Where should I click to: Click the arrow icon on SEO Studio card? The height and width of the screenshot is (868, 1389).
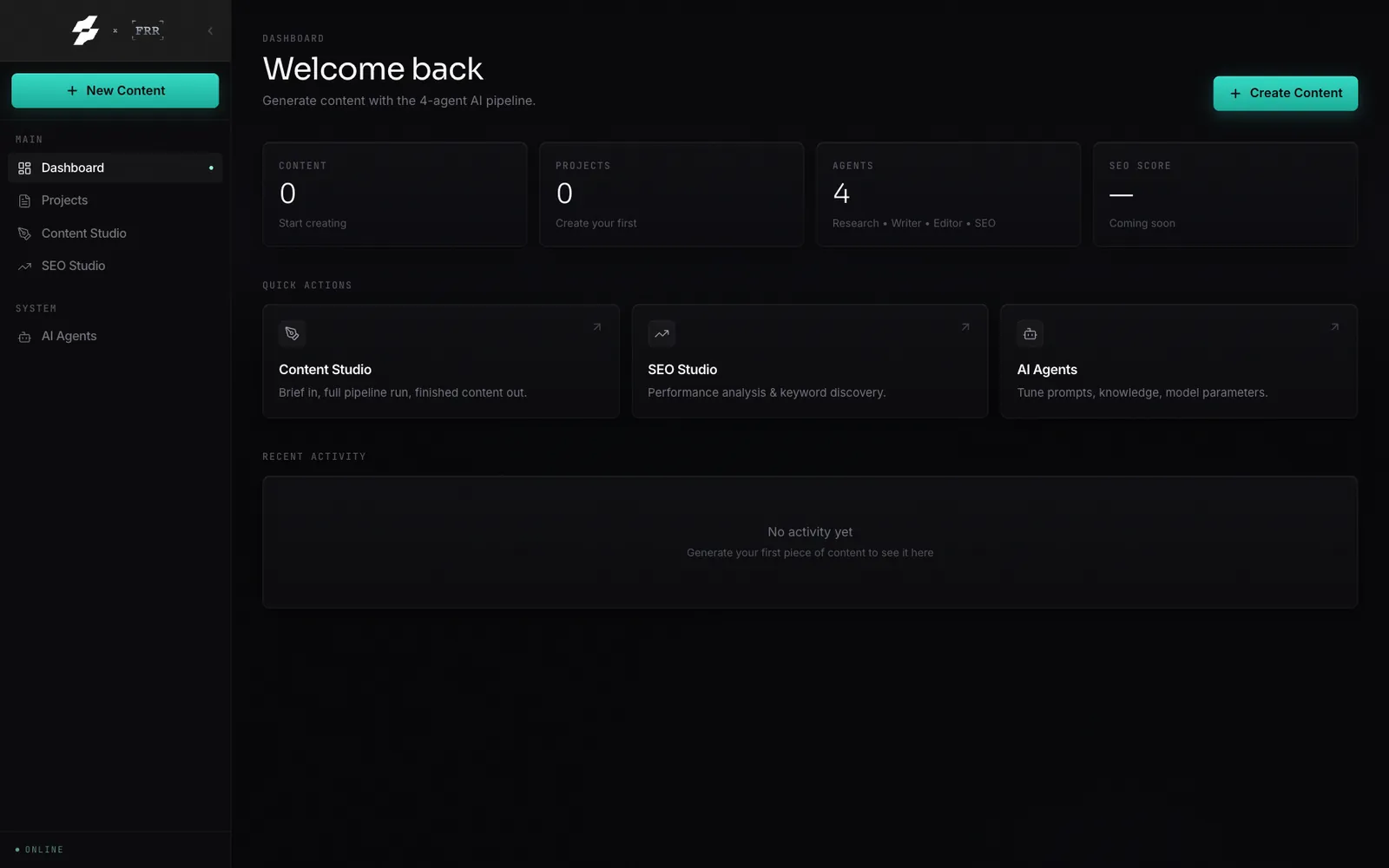tap(965, 327)
